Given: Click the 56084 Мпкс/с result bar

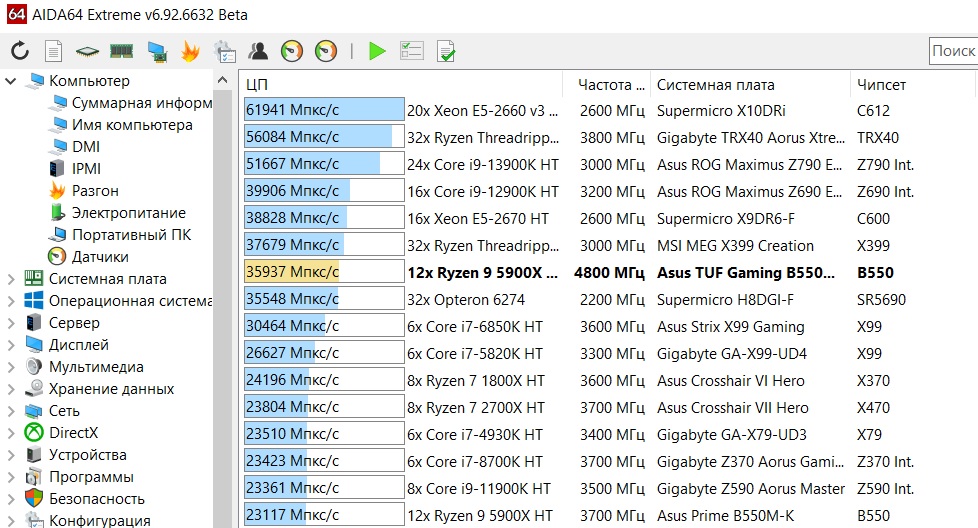Looking at the screenshot, I should click(x=324, y=137).
